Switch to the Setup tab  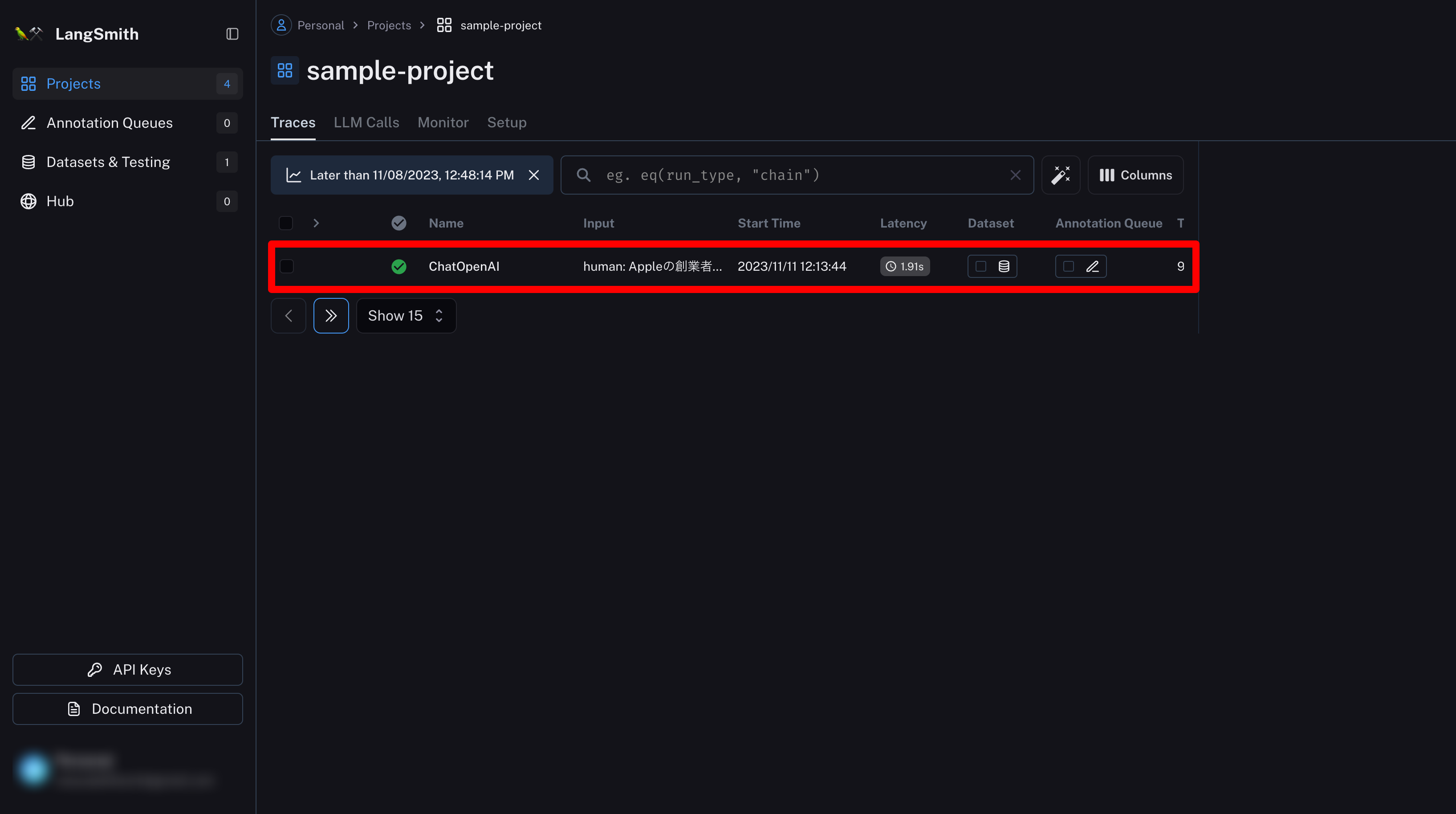point(506,122)
